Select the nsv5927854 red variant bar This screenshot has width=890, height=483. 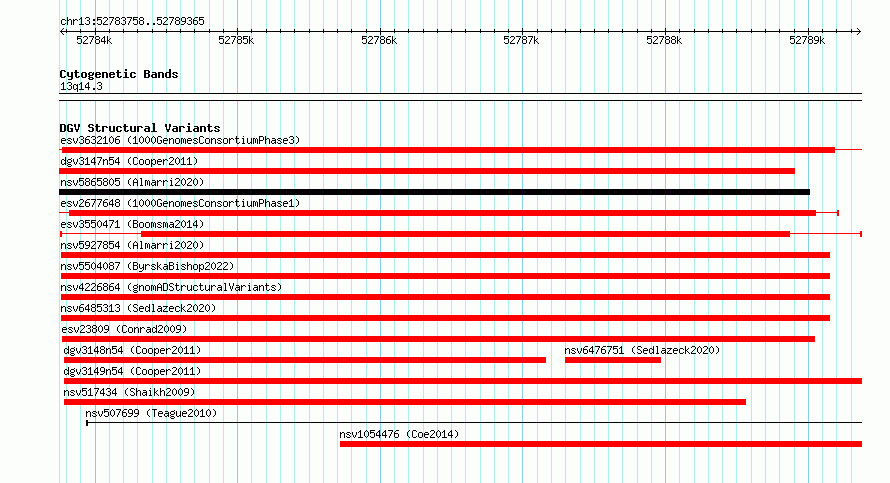click(x=446, y=255)
